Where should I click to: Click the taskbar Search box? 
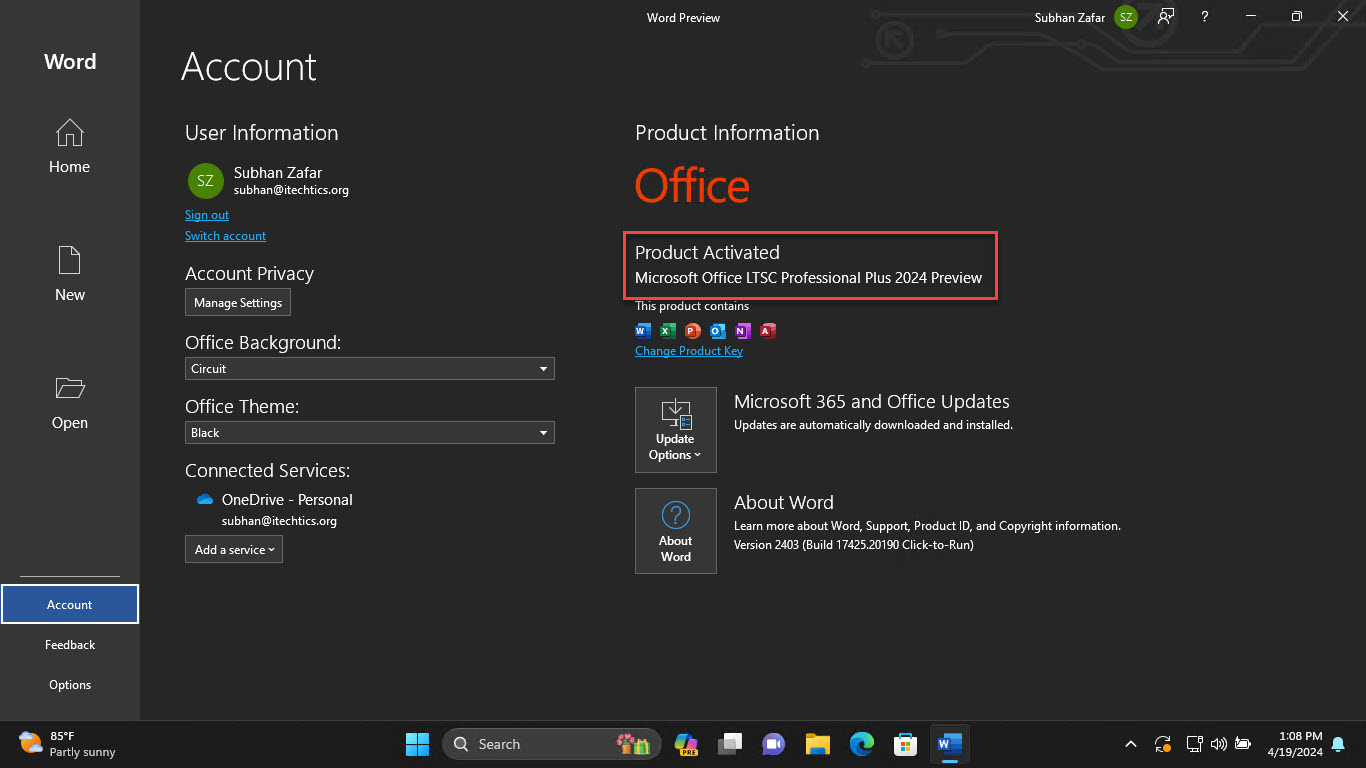tap(552, 744)
